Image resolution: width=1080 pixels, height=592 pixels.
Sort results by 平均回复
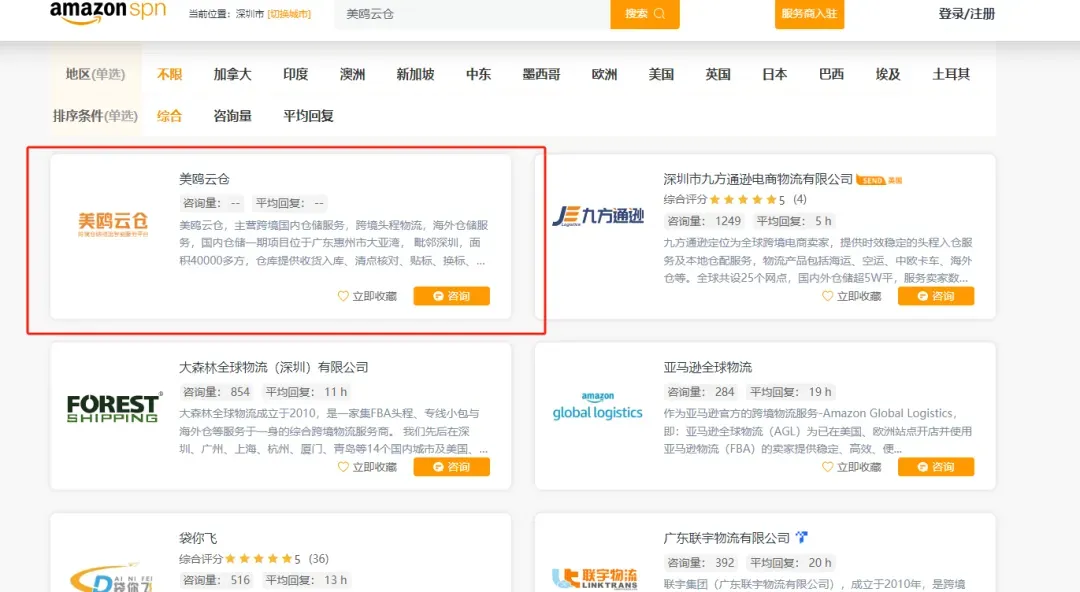coord(308,116)
